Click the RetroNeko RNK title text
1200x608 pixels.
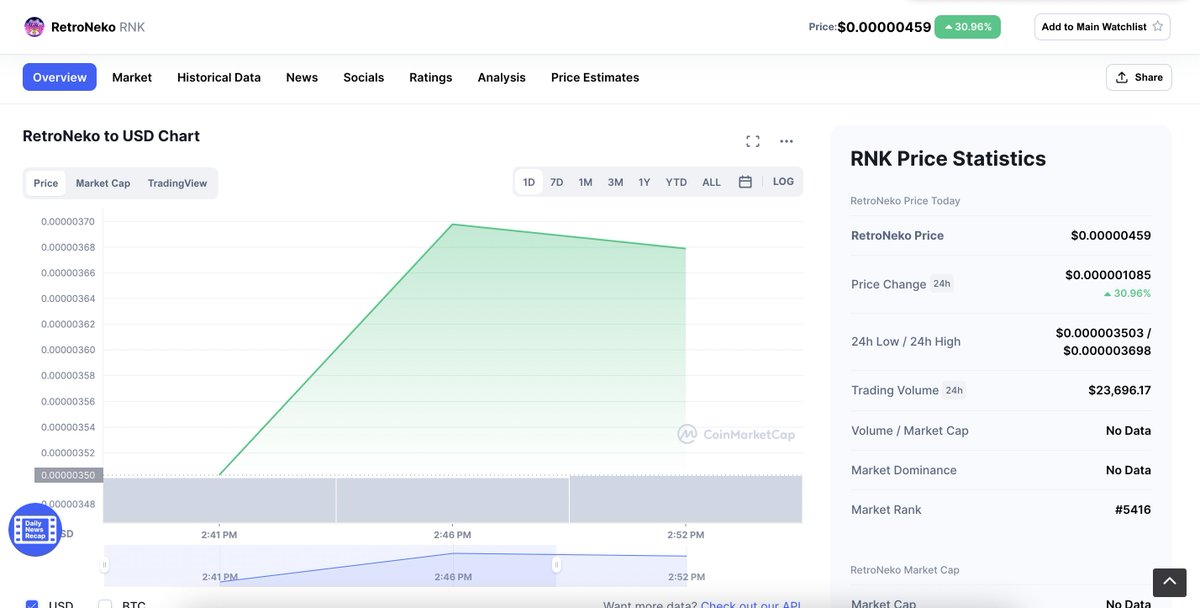[x=98, y=27]
